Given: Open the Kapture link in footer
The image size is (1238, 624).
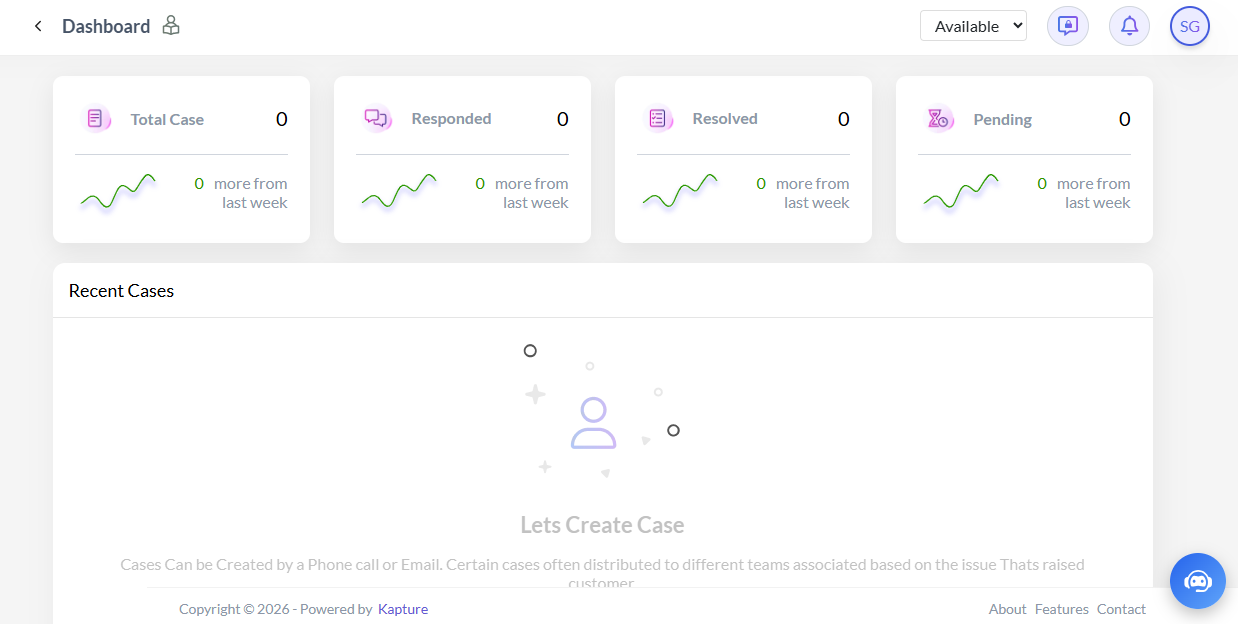Looking at the screenshot, I should (403, 609).
